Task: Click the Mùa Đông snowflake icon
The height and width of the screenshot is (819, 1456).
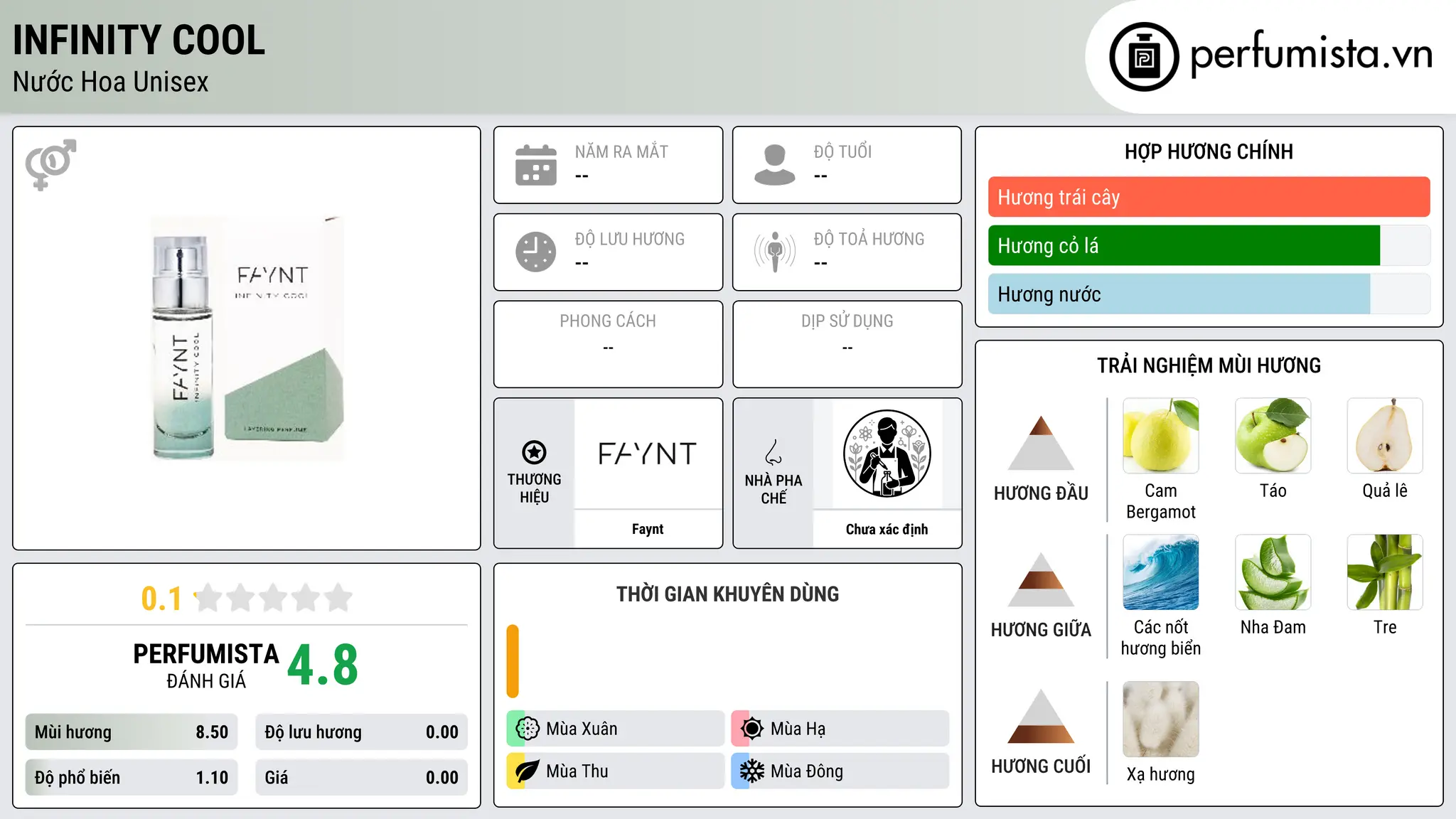Action: (x=752, y=771)
